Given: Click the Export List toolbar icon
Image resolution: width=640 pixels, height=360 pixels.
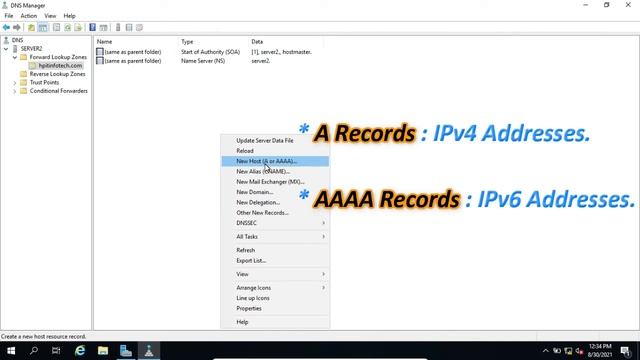Looking at the screenshot, I should click(78, 27).
